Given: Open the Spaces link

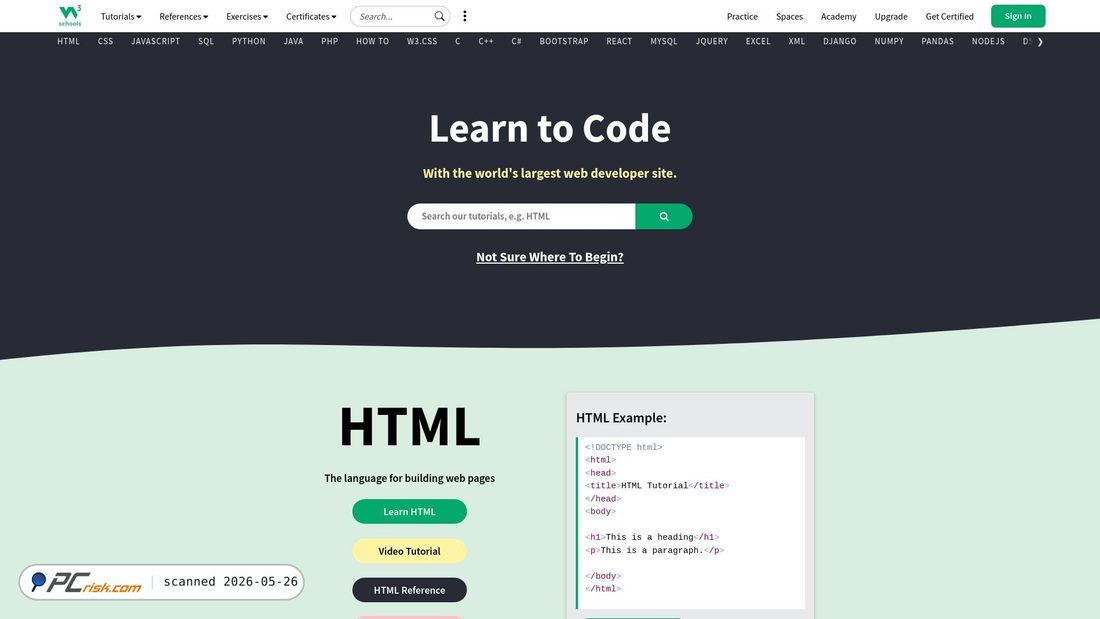Looking at the screenshot, I should point(789,16).
